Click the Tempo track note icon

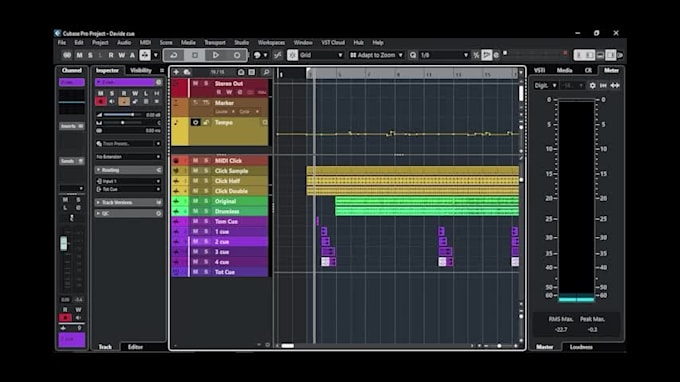(176, 123)
